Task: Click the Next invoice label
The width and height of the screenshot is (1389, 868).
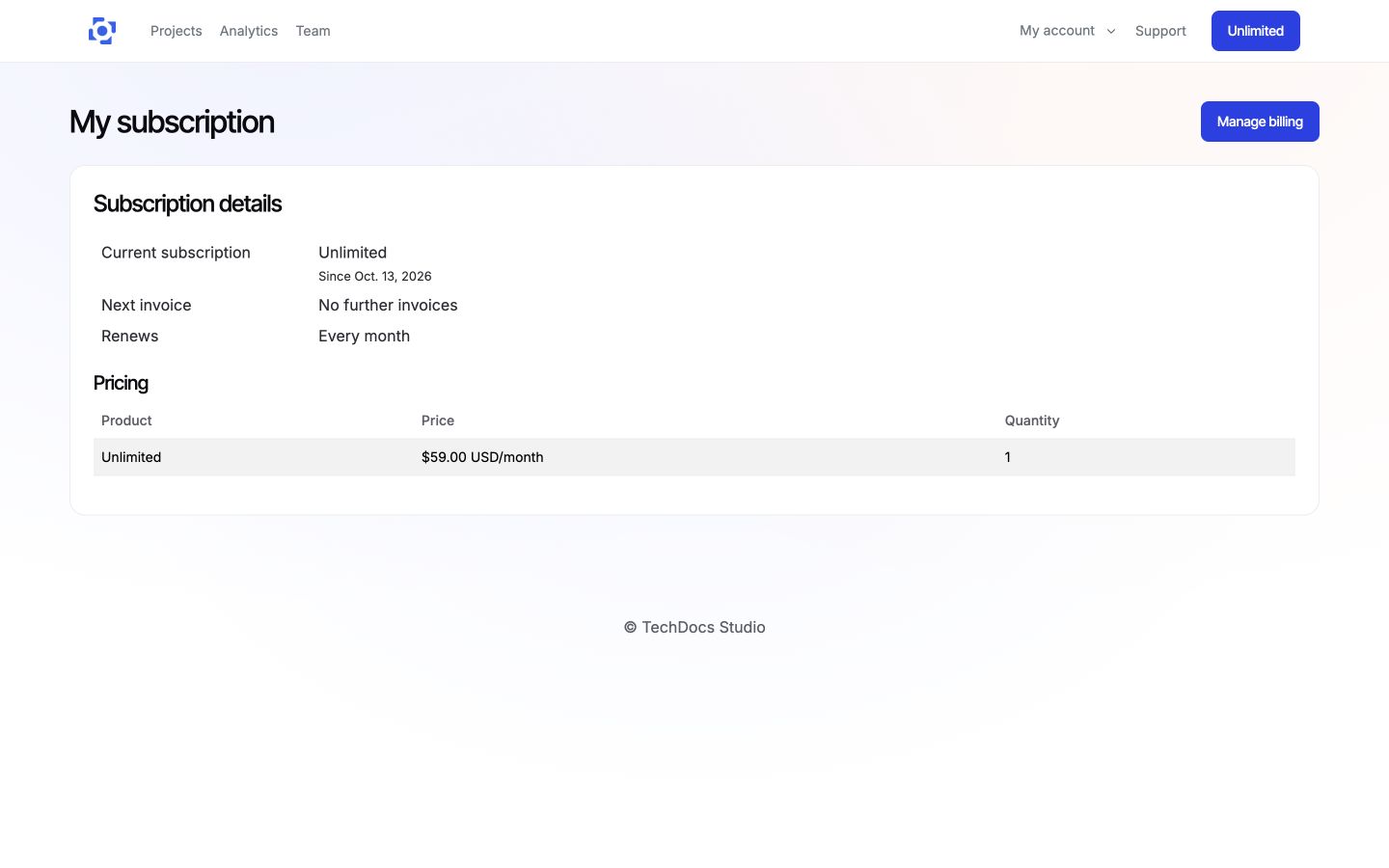Action: [x=147, y=305]
